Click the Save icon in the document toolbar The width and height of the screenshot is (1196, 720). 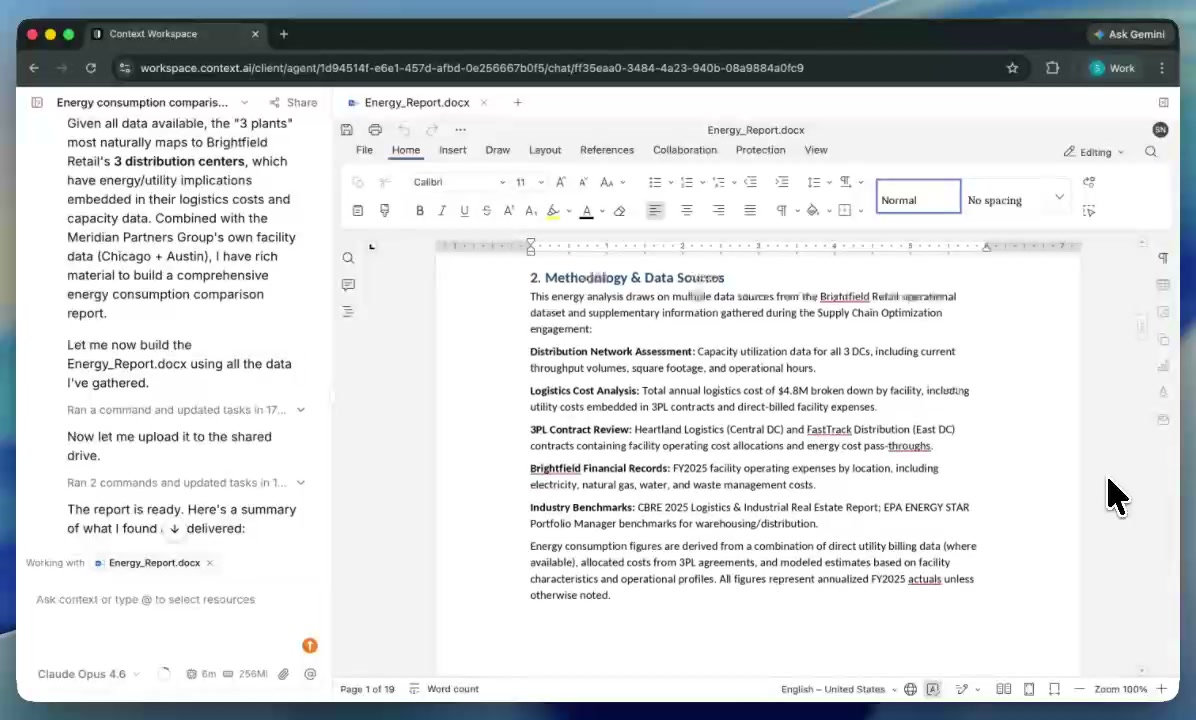[x=347, y=130]
